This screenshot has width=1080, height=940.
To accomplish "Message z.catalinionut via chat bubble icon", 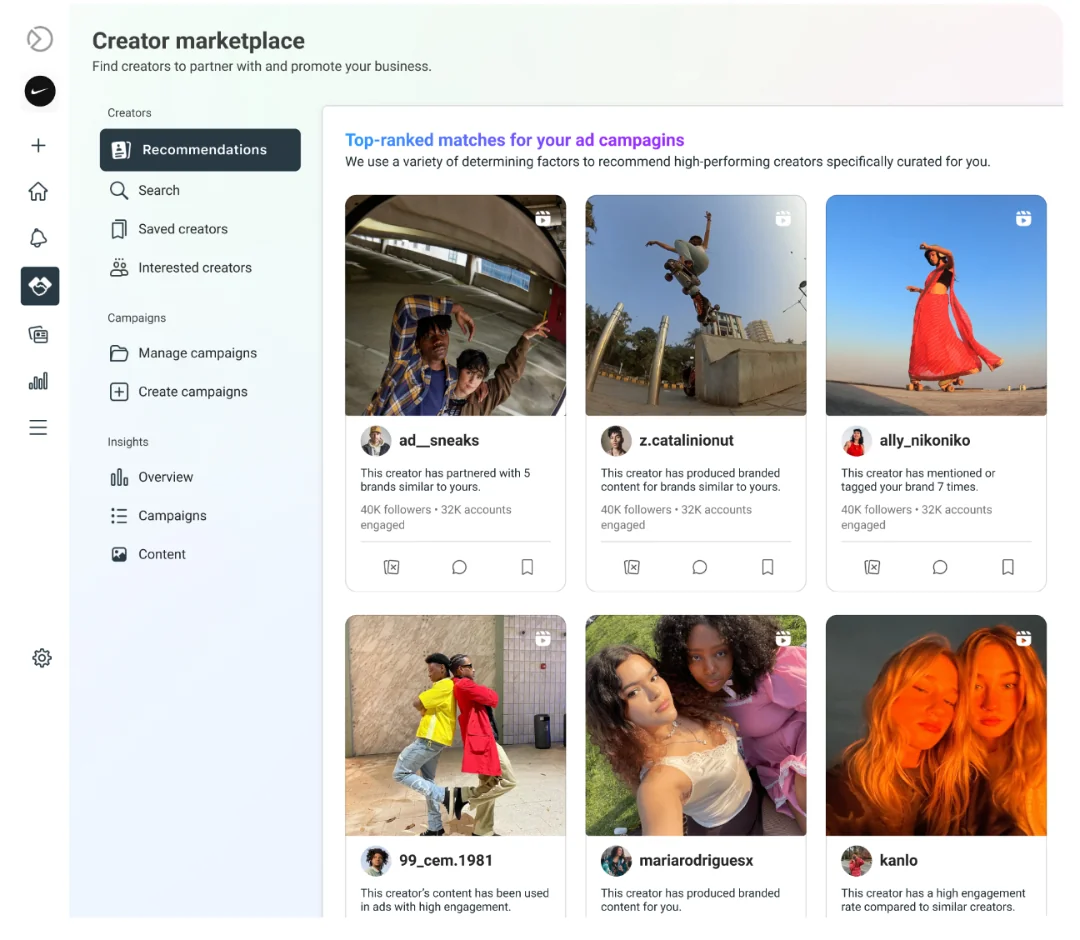I will point(700,567).
